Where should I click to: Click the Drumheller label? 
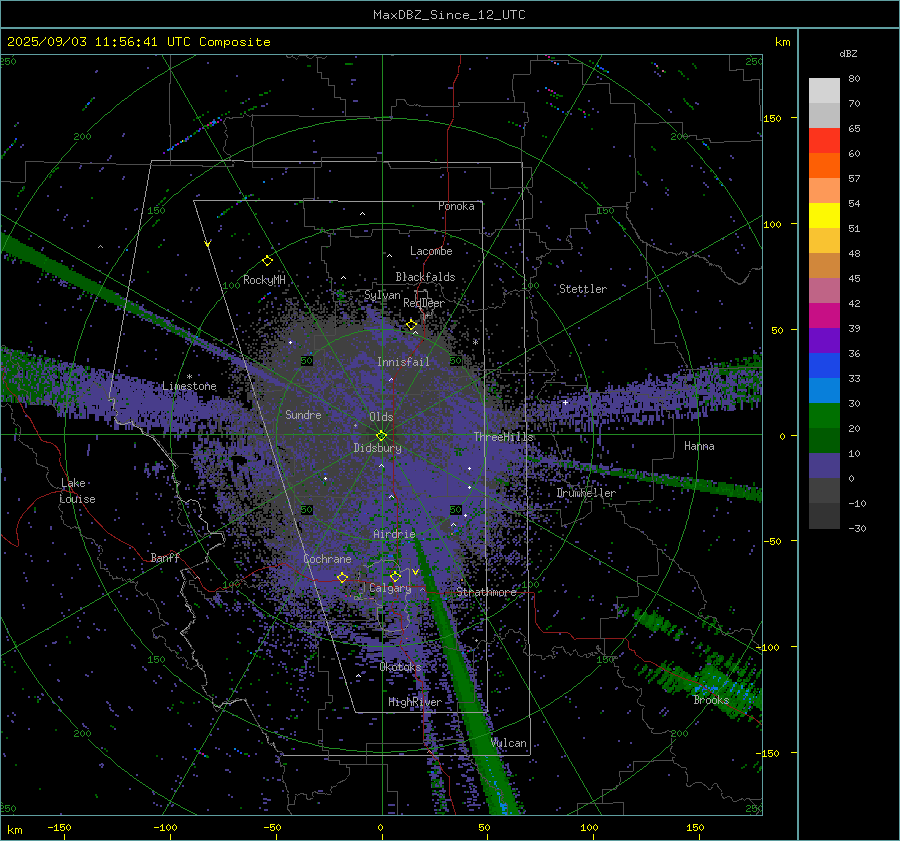point(586,493)
